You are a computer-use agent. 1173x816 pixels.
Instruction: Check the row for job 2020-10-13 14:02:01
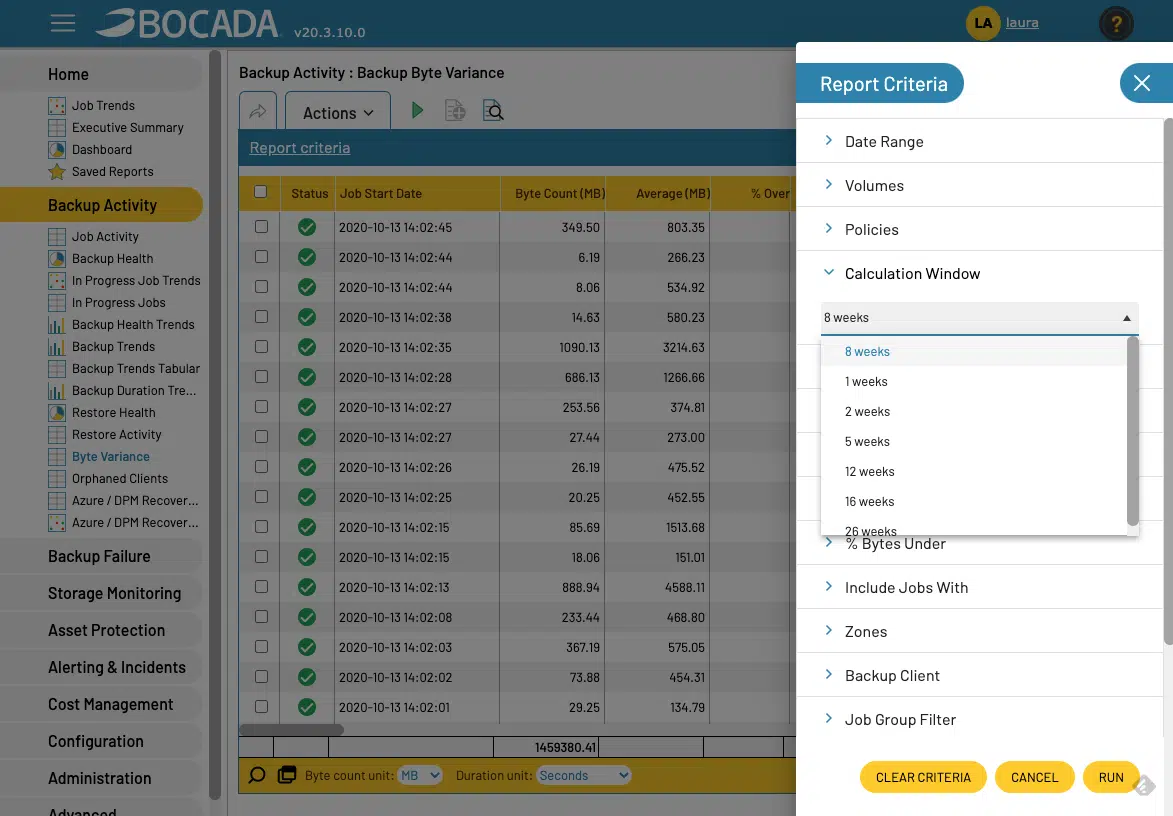261,706
